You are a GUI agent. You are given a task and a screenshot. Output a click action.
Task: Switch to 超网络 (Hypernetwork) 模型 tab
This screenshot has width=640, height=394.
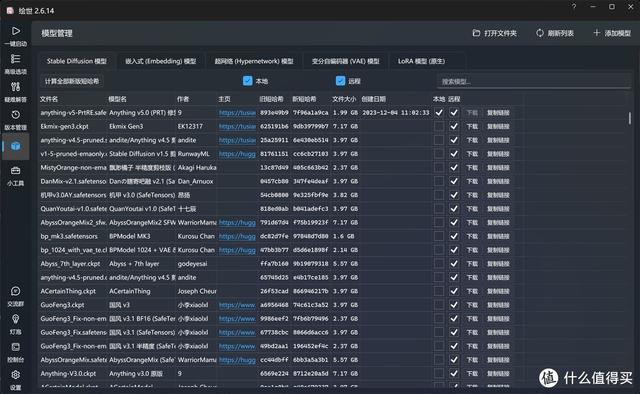pos(254,61)
